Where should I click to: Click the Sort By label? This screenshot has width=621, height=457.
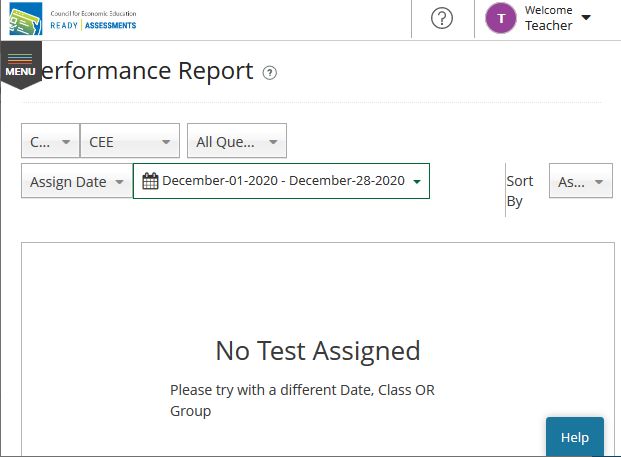click(520, 191)
